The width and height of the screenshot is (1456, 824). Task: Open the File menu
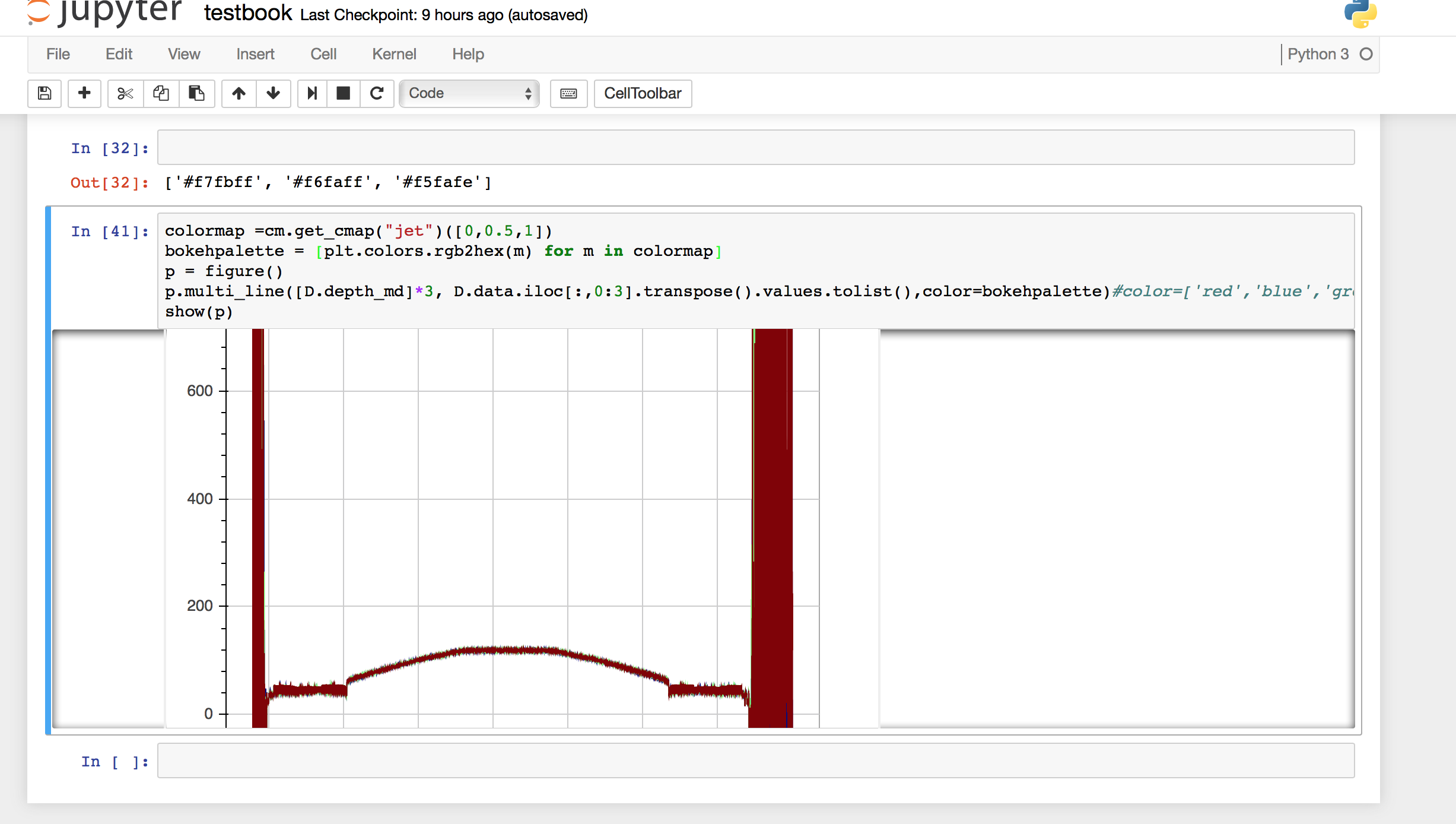tap(58, 54)
